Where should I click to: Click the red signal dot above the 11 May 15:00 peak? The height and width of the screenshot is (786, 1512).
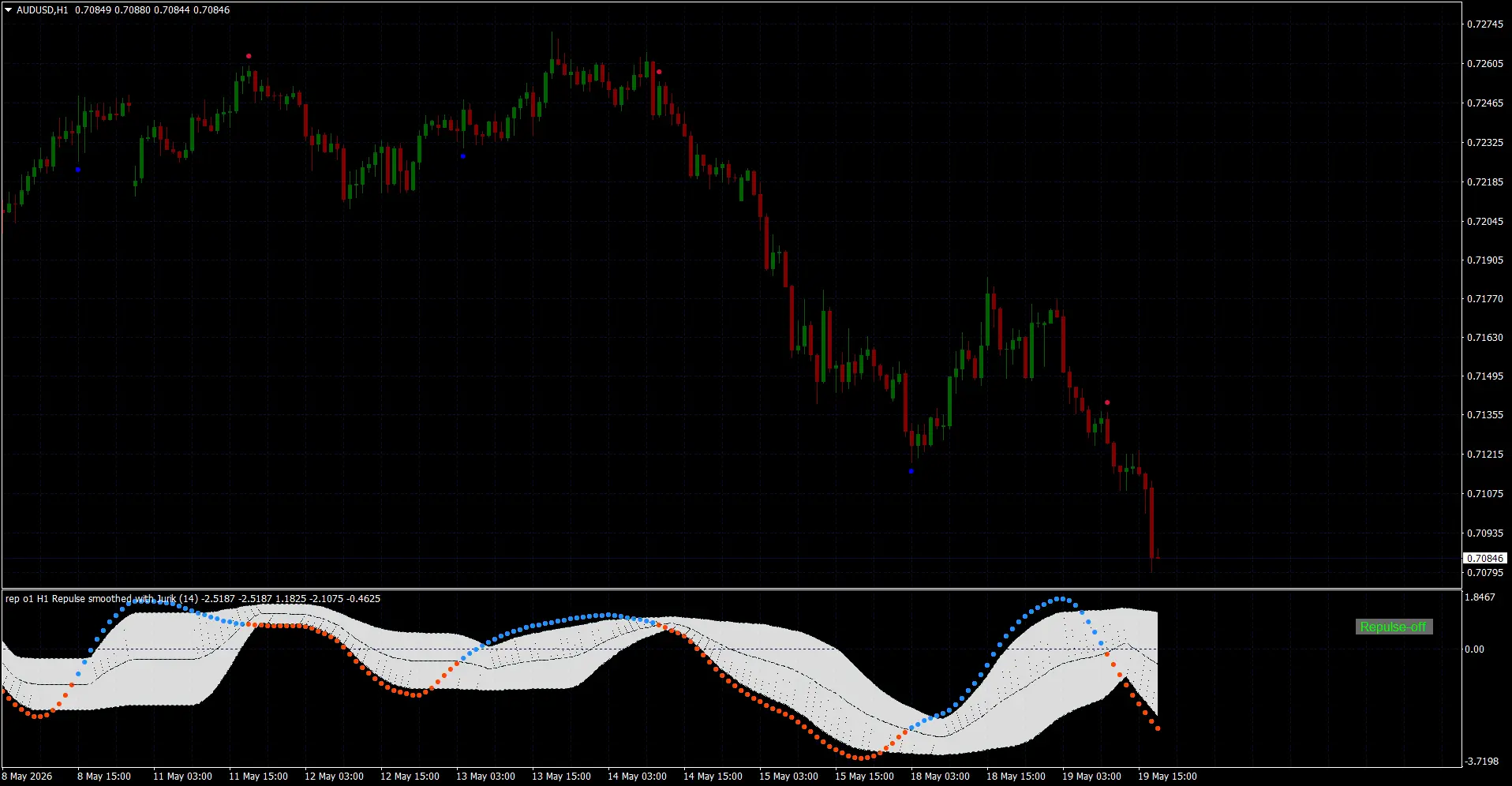(x=249, y=56)
